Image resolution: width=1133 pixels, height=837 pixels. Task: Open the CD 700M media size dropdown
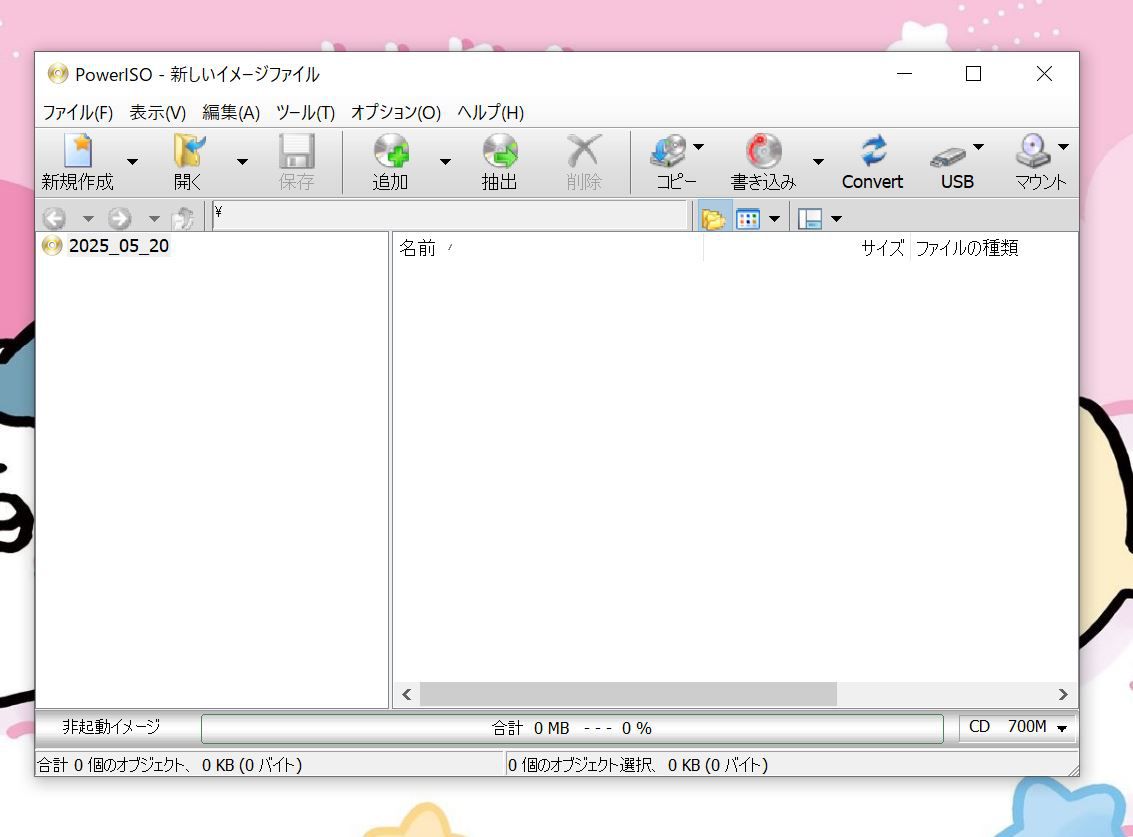(x=1017, y=727)
